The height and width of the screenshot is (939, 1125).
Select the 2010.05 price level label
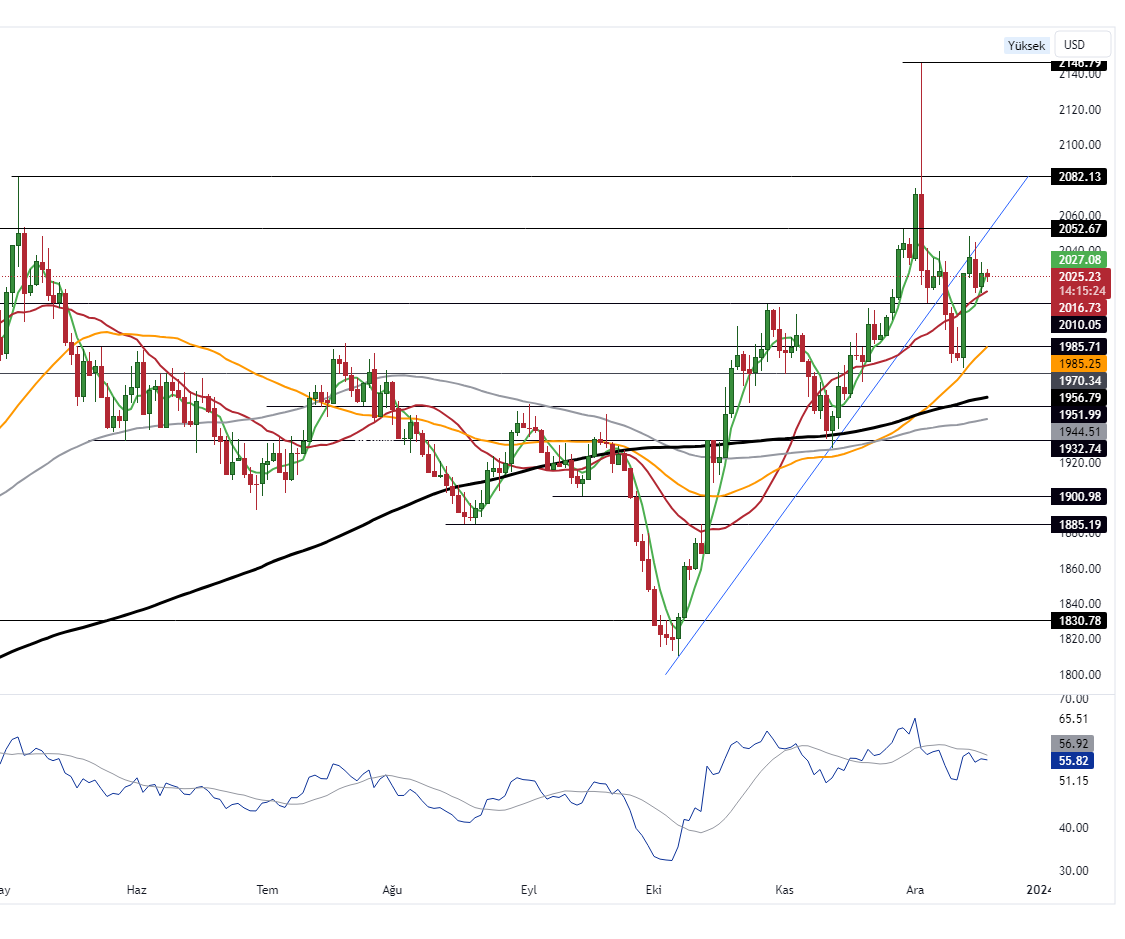coord(1079,325)
